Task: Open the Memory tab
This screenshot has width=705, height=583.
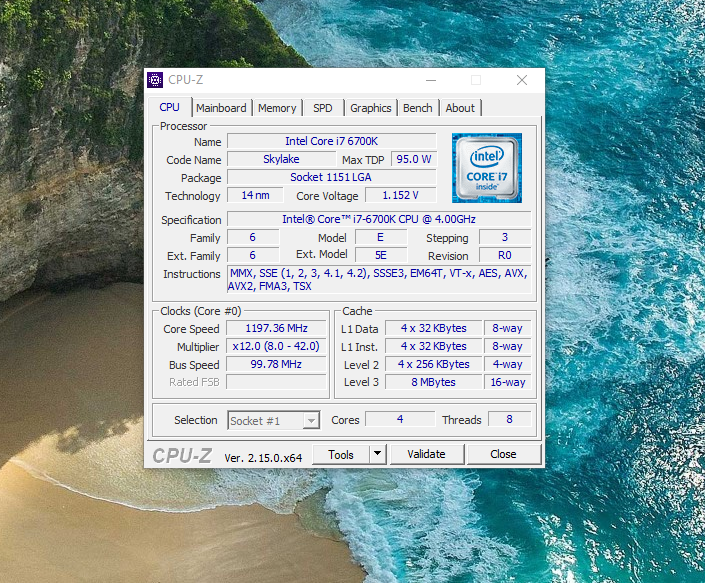Action: point(277,108)
